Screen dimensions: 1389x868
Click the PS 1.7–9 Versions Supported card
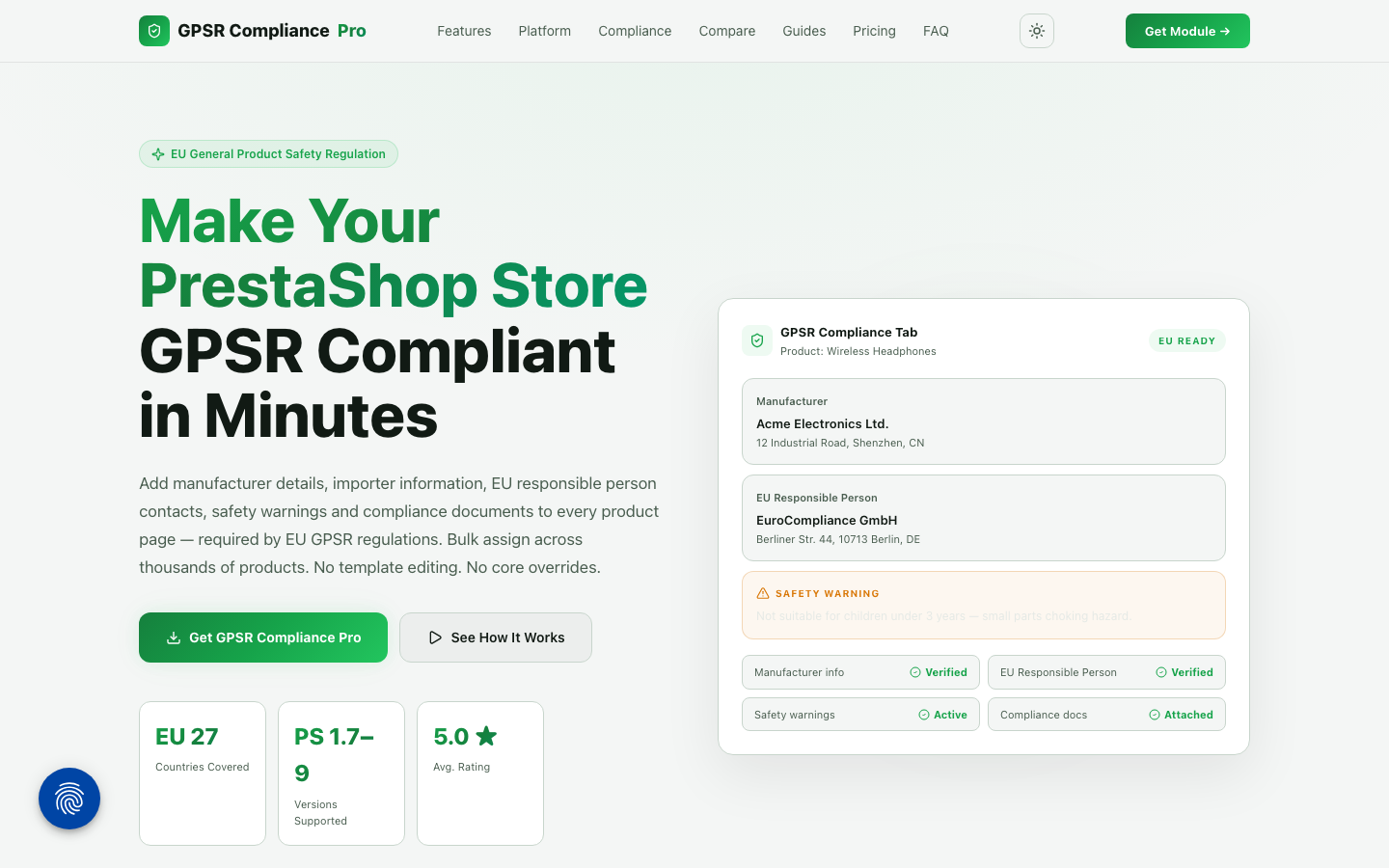[341, 773]
